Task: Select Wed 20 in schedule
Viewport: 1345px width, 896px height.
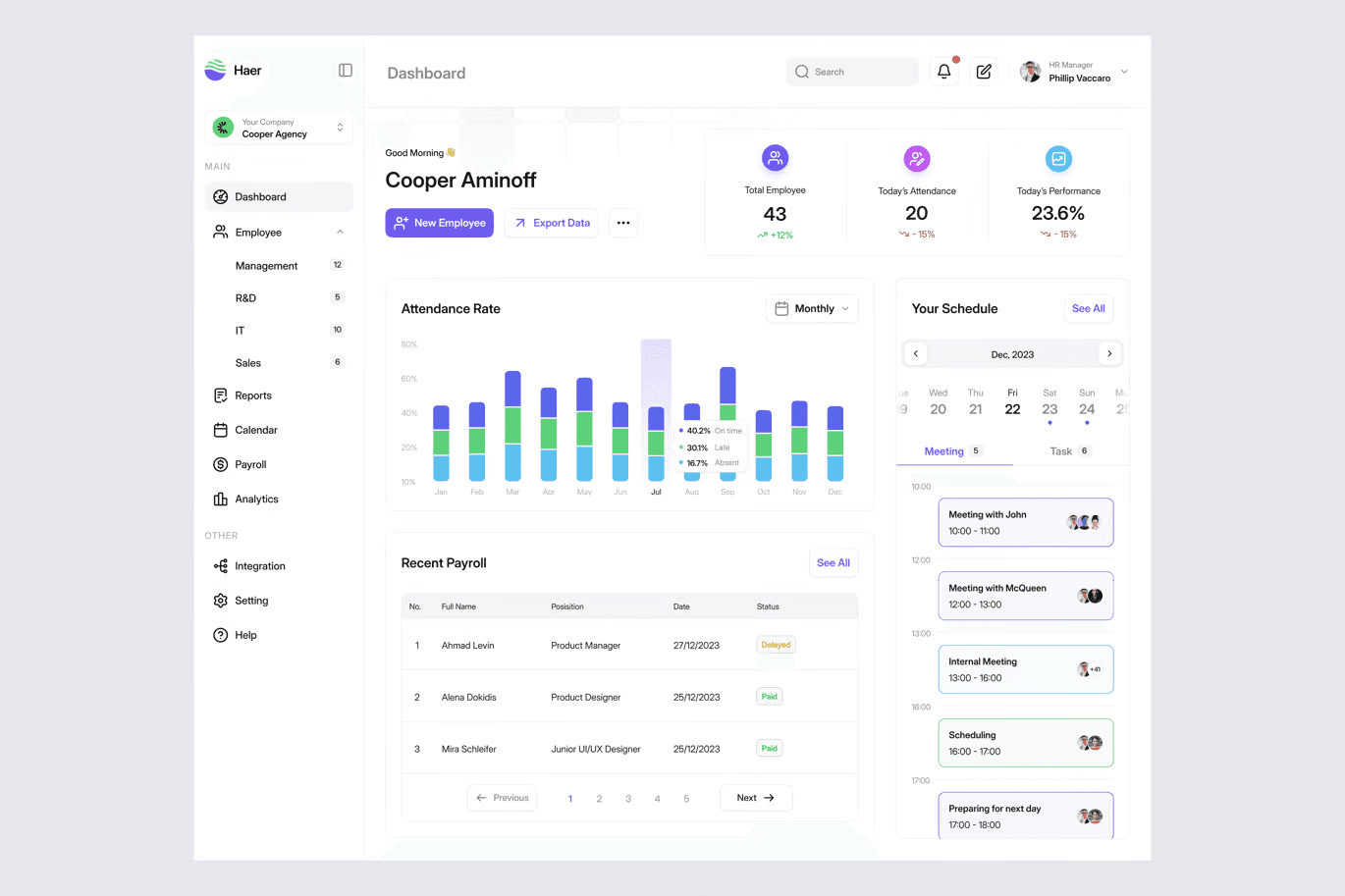Action: [939, 402]
